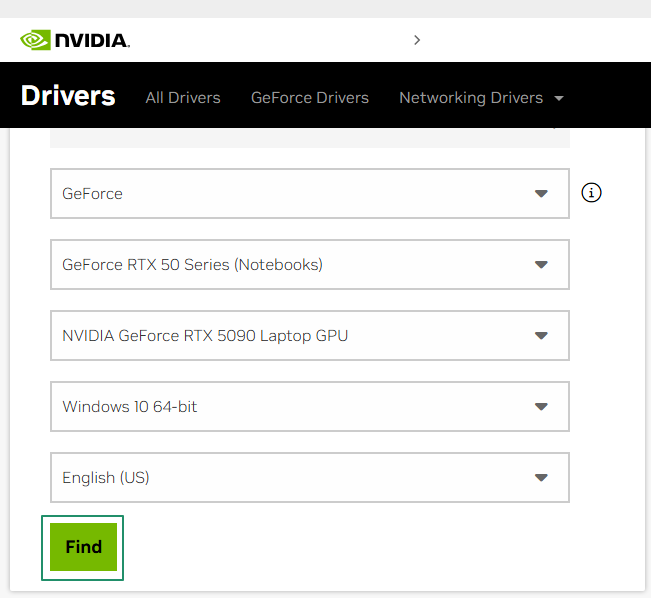Screen dimensions: 651x598
Task: Expand the Networking Drivers menu
Action: coord(481,98)
